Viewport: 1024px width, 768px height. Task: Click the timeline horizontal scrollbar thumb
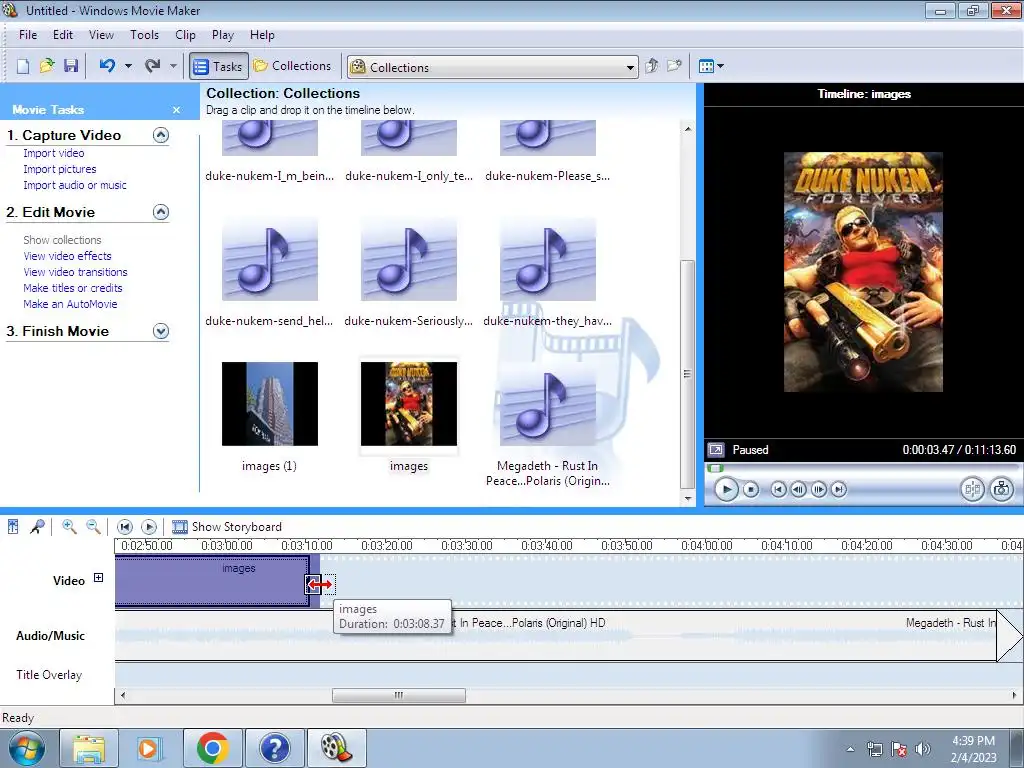[x=399, y=696]
